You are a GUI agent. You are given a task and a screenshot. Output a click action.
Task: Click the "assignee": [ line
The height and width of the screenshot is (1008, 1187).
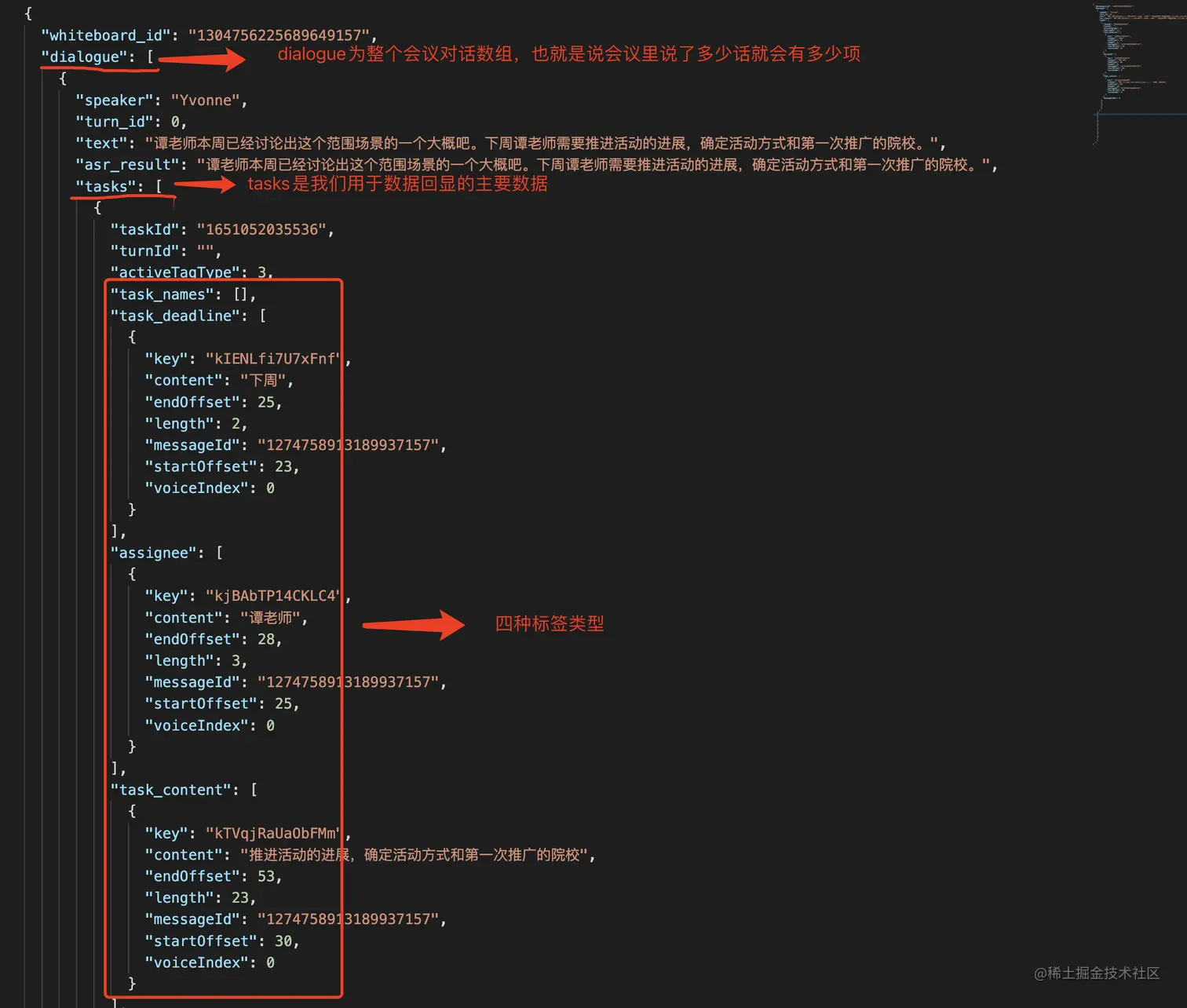point(166,553)
